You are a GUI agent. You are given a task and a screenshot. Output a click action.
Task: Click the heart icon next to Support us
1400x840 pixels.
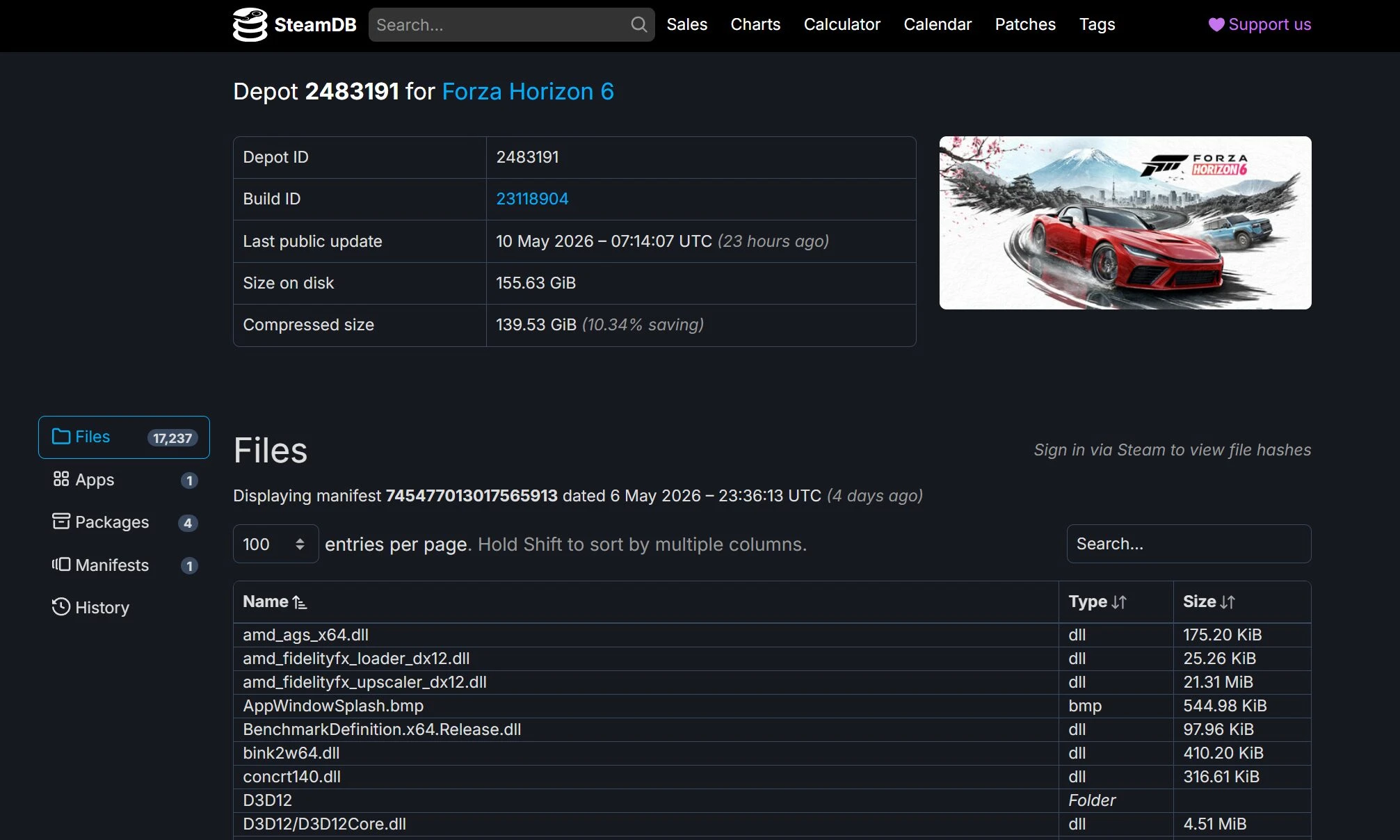[1216, 25]
